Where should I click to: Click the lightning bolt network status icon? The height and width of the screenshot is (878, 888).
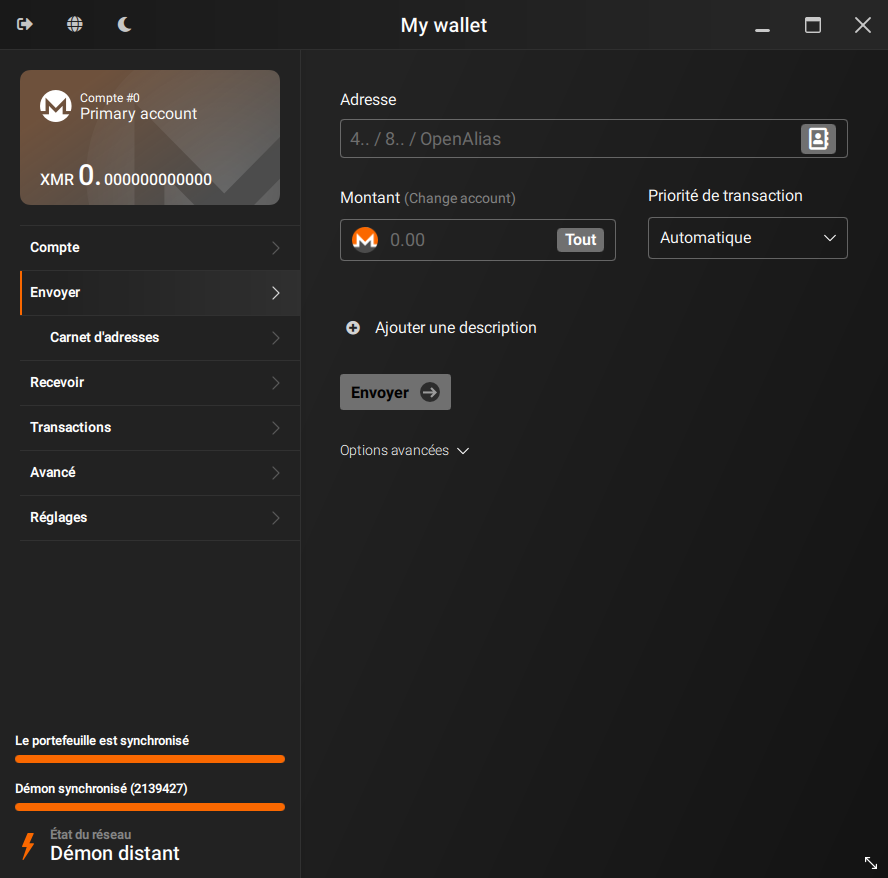26,846
